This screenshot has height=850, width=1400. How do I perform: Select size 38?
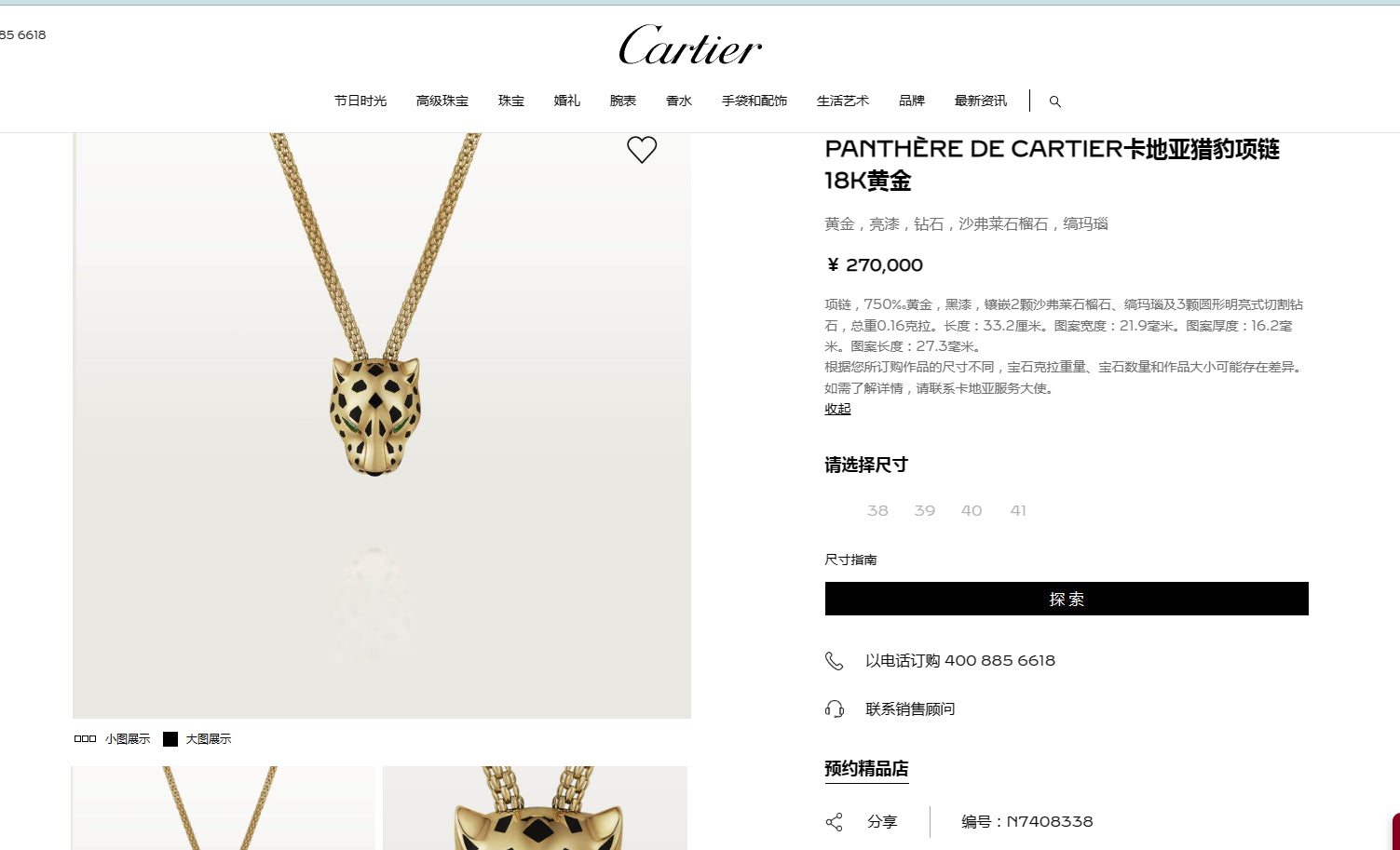point(877,510)
